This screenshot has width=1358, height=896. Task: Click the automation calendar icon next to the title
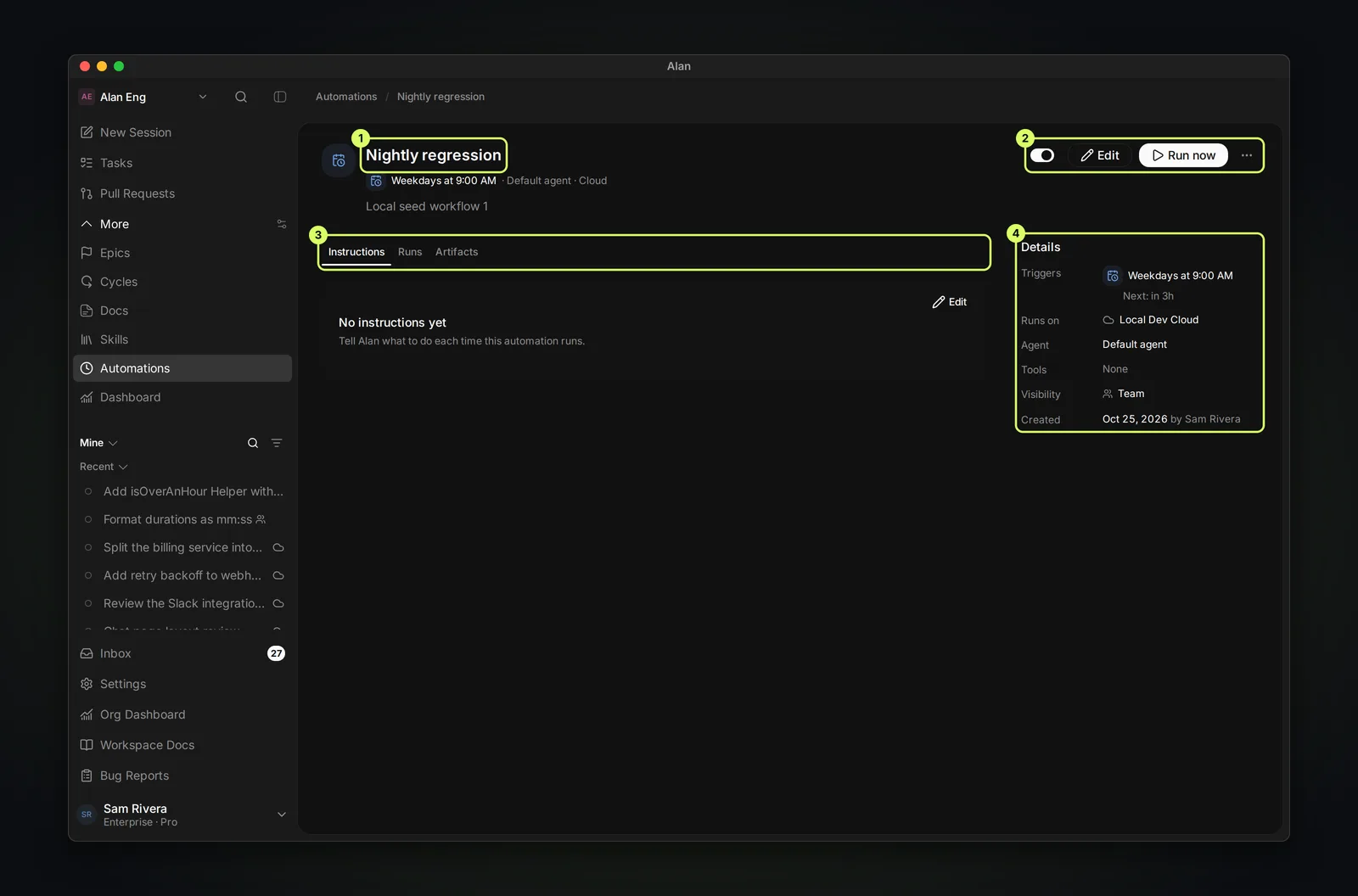point(339,160)
